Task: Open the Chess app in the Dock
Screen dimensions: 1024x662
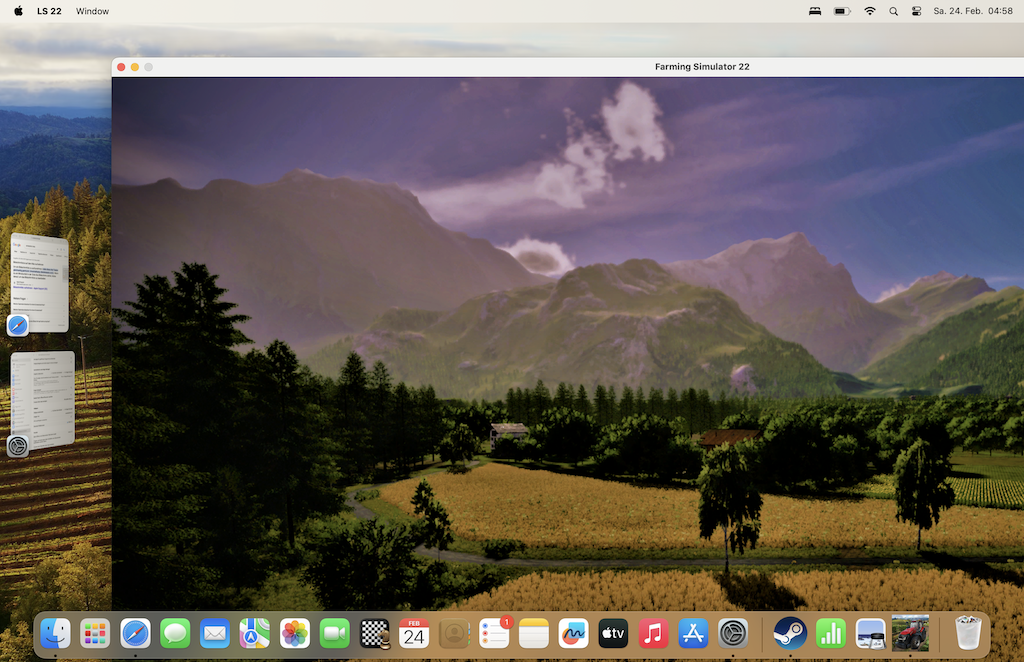Action: pos(375,633)
